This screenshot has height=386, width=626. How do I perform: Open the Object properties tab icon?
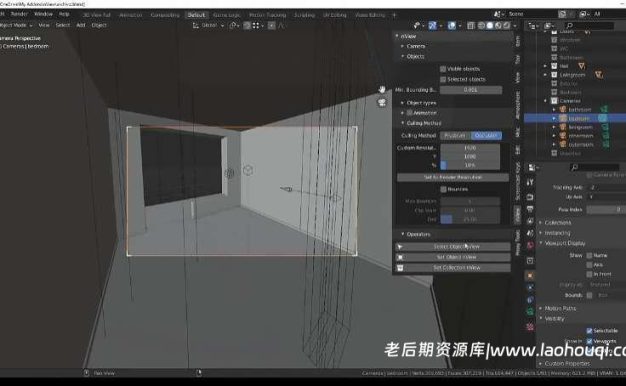point(530,275)
